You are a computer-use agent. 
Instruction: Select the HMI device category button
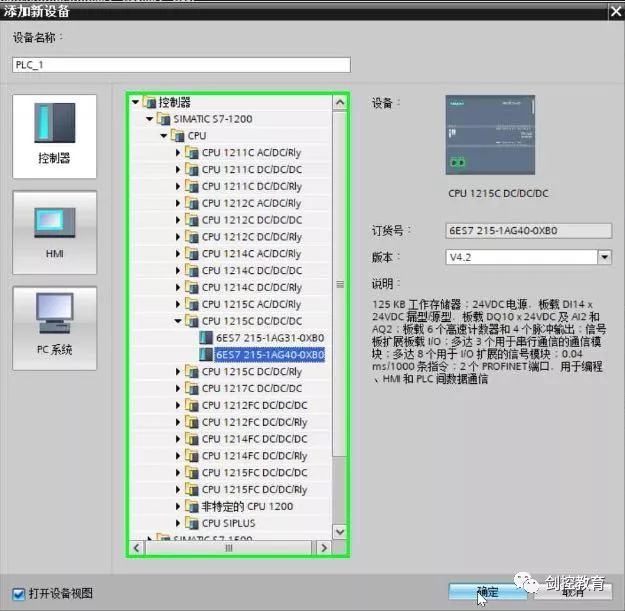click(x=55, y=233)
